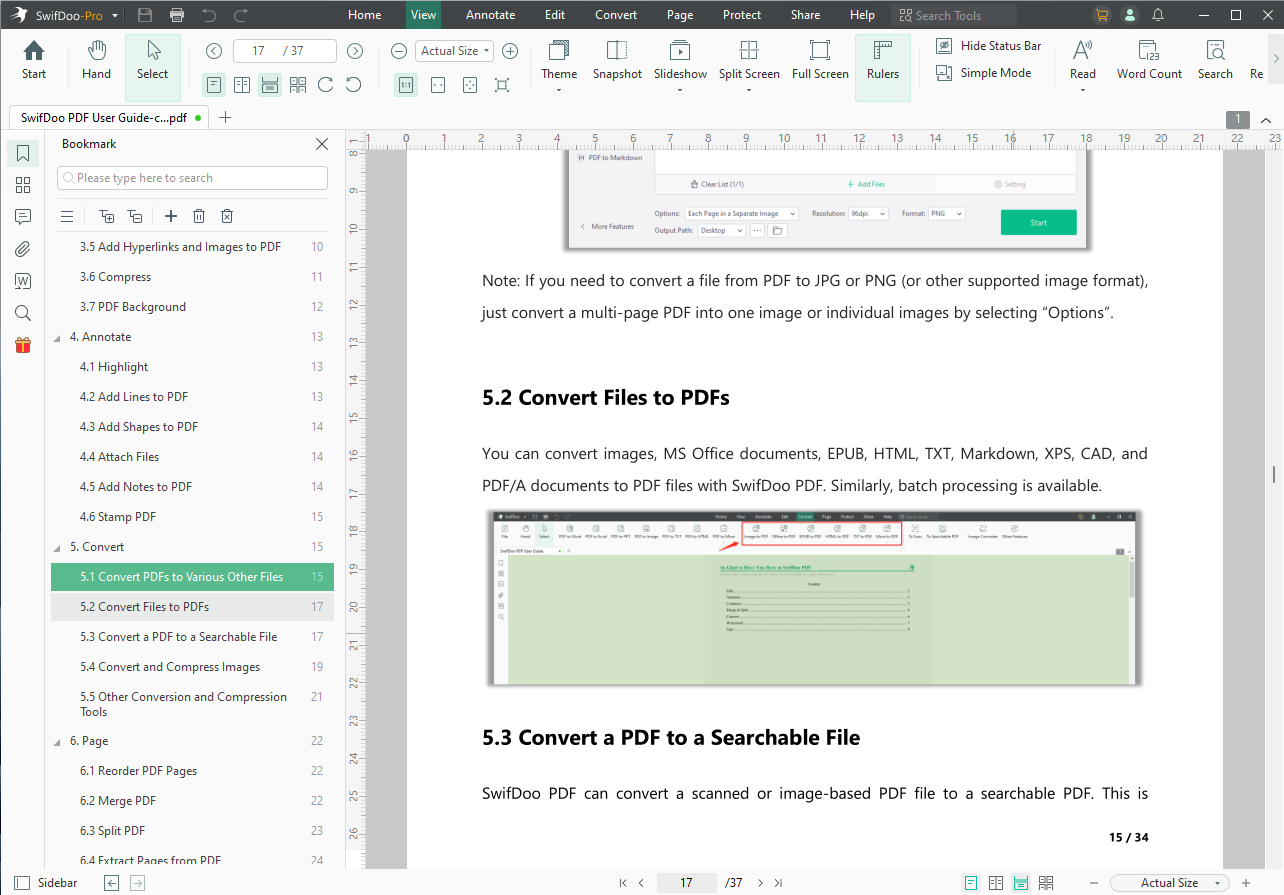Open the Search tool in ribbon
1284x895 pixels.
[1215, 62]
